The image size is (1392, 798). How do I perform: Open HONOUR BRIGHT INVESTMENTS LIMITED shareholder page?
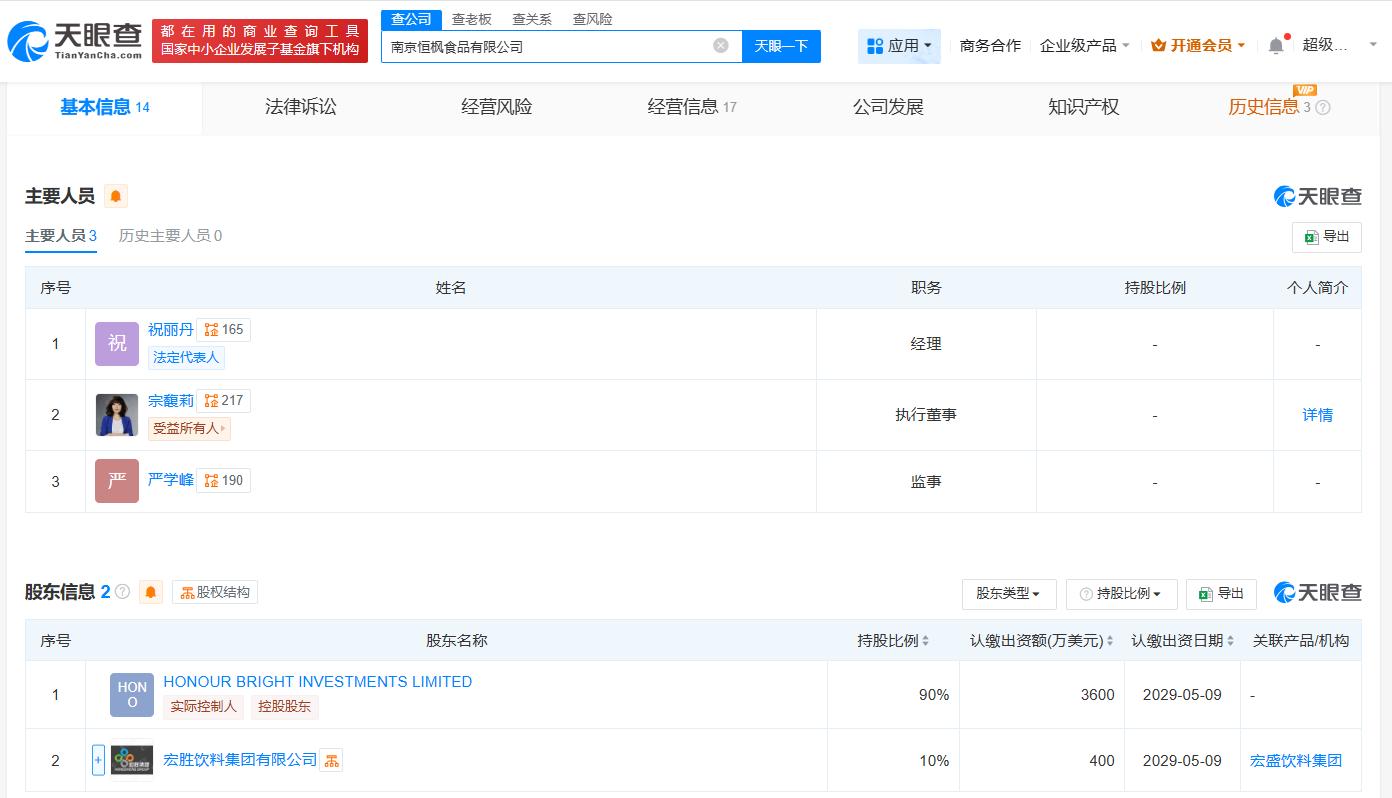317,681
